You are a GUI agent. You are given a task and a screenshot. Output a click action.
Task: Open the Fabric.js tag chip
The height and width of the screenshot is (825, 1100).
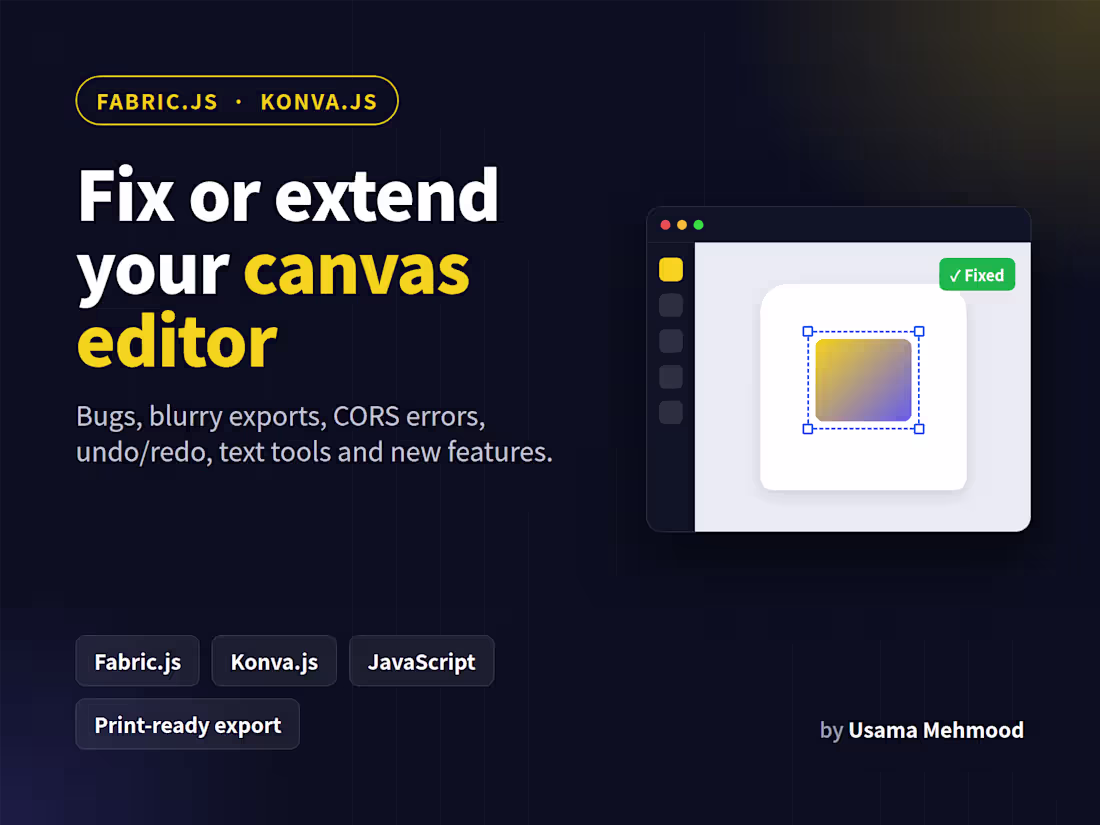[138, 662]
